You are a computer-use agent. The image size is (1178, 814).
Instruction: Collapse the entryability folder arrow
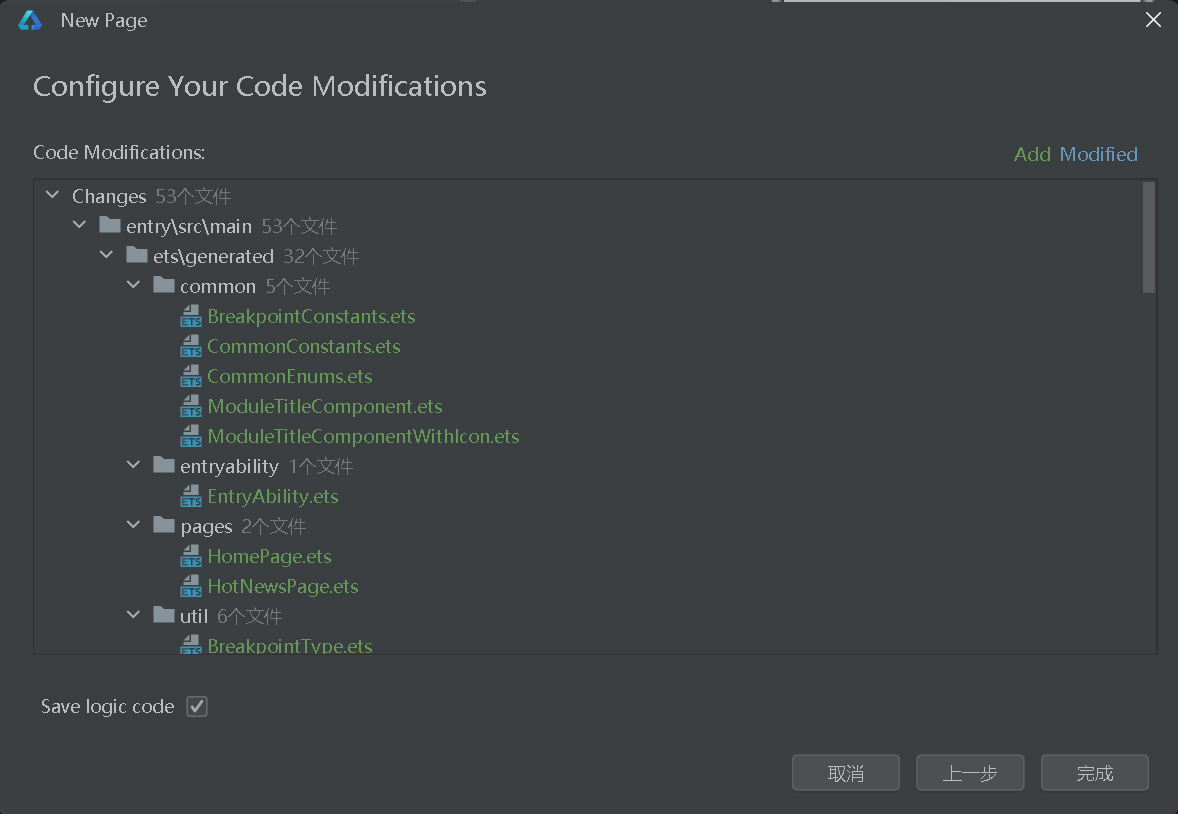coord(133,466)
